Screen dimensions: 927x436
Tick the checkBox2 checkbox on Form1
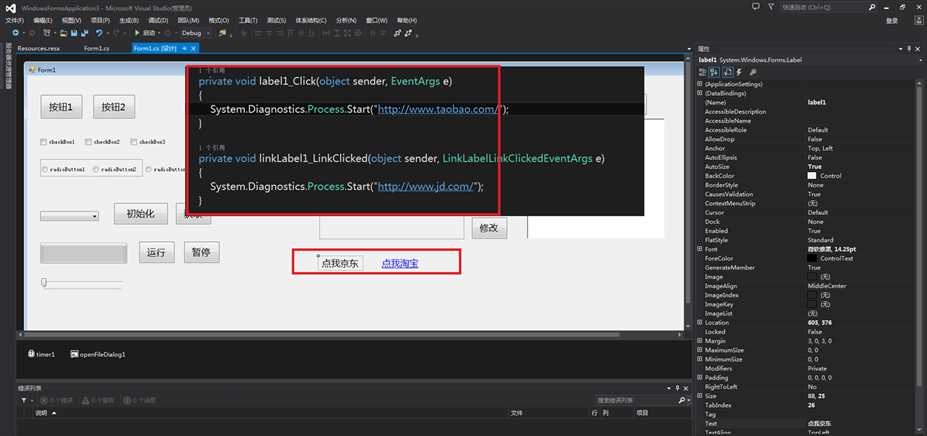click(88, 142)
